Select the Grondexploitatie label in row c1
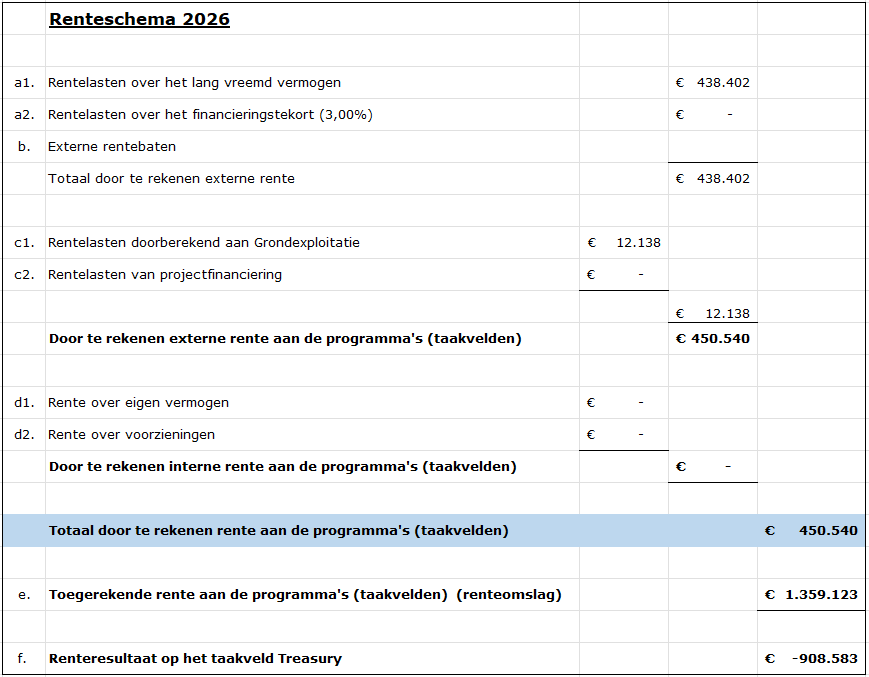869x677 pixels. (x=203, y=243)
